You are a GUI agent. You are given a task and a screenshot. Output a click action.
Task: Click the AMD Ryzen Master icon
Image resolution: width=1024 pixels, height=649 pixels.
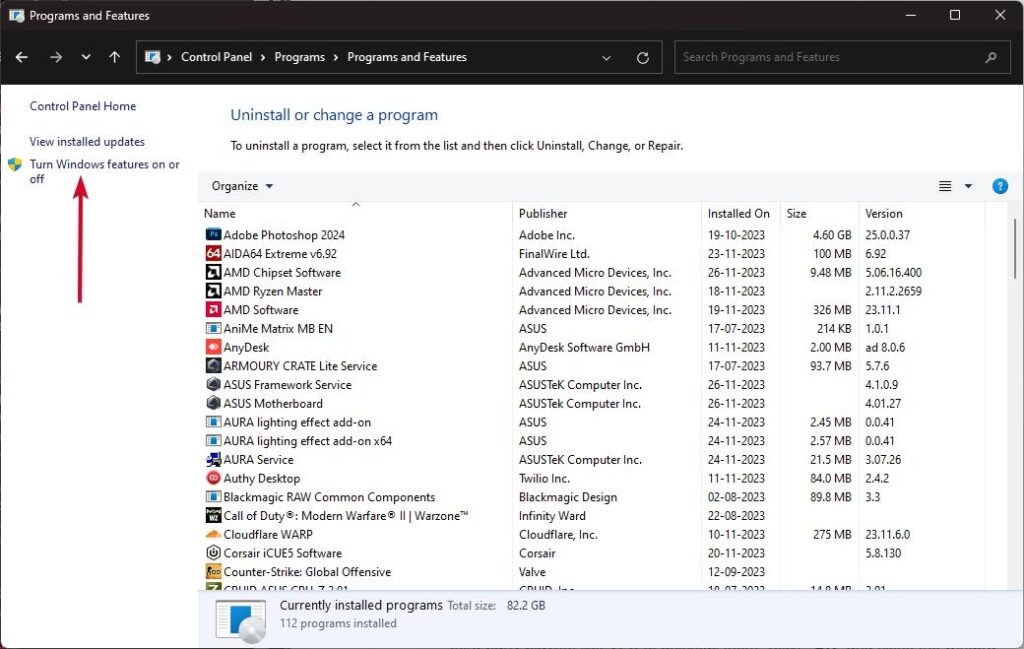coord(213,291)
